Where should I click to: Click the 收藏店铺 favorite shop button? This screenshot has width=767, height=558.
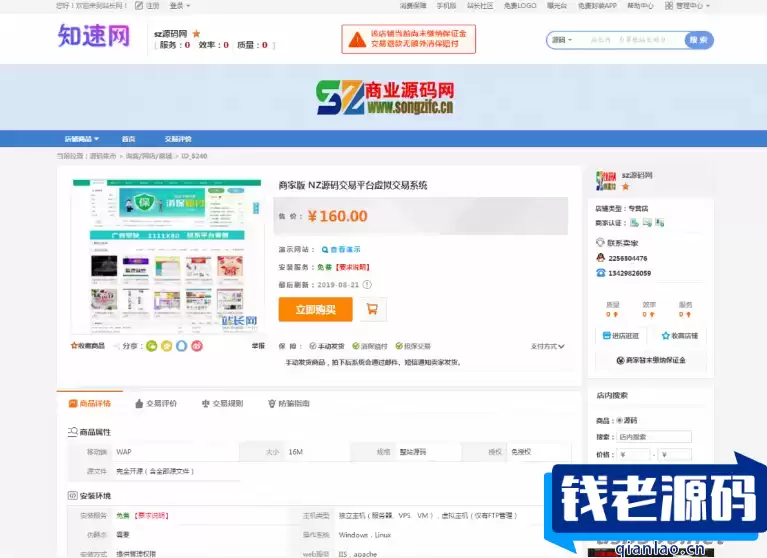click(x=679, y=335)
